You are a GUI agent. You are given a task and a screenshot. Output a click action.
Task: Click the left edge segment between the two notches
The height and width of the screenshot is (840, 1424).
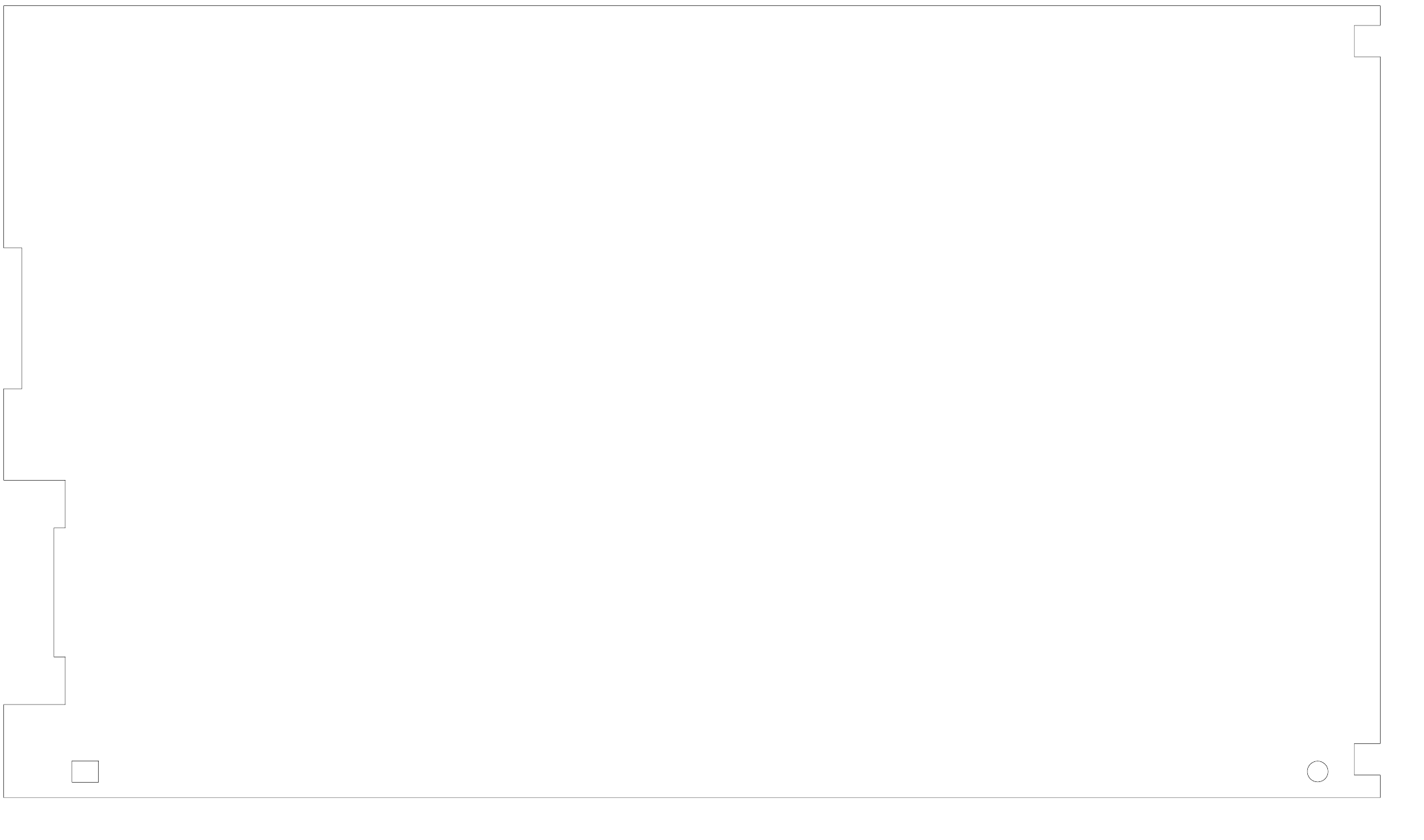(x=3, y=434)
